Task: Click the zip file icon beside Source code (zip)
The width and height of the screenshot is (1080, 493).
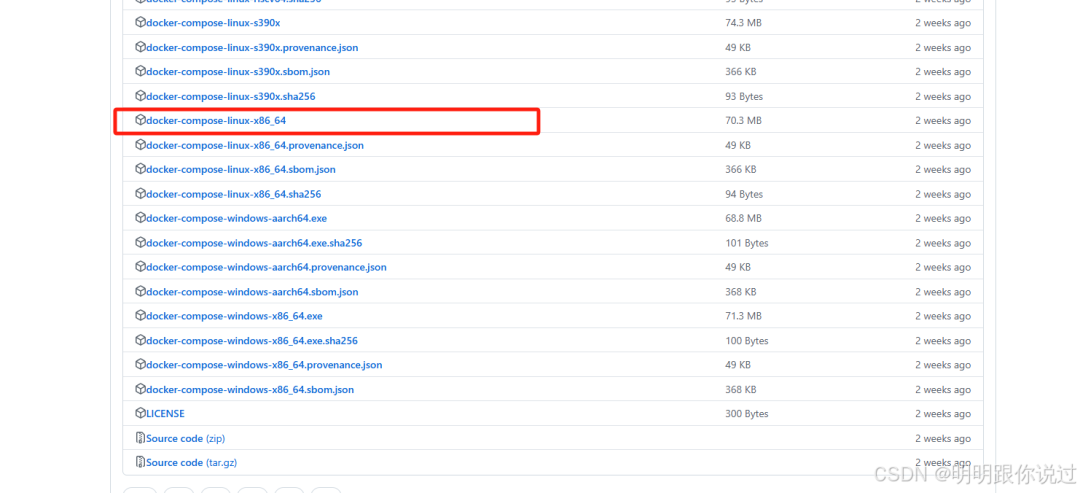Action: pyautogui.click(x=141, y=439)
